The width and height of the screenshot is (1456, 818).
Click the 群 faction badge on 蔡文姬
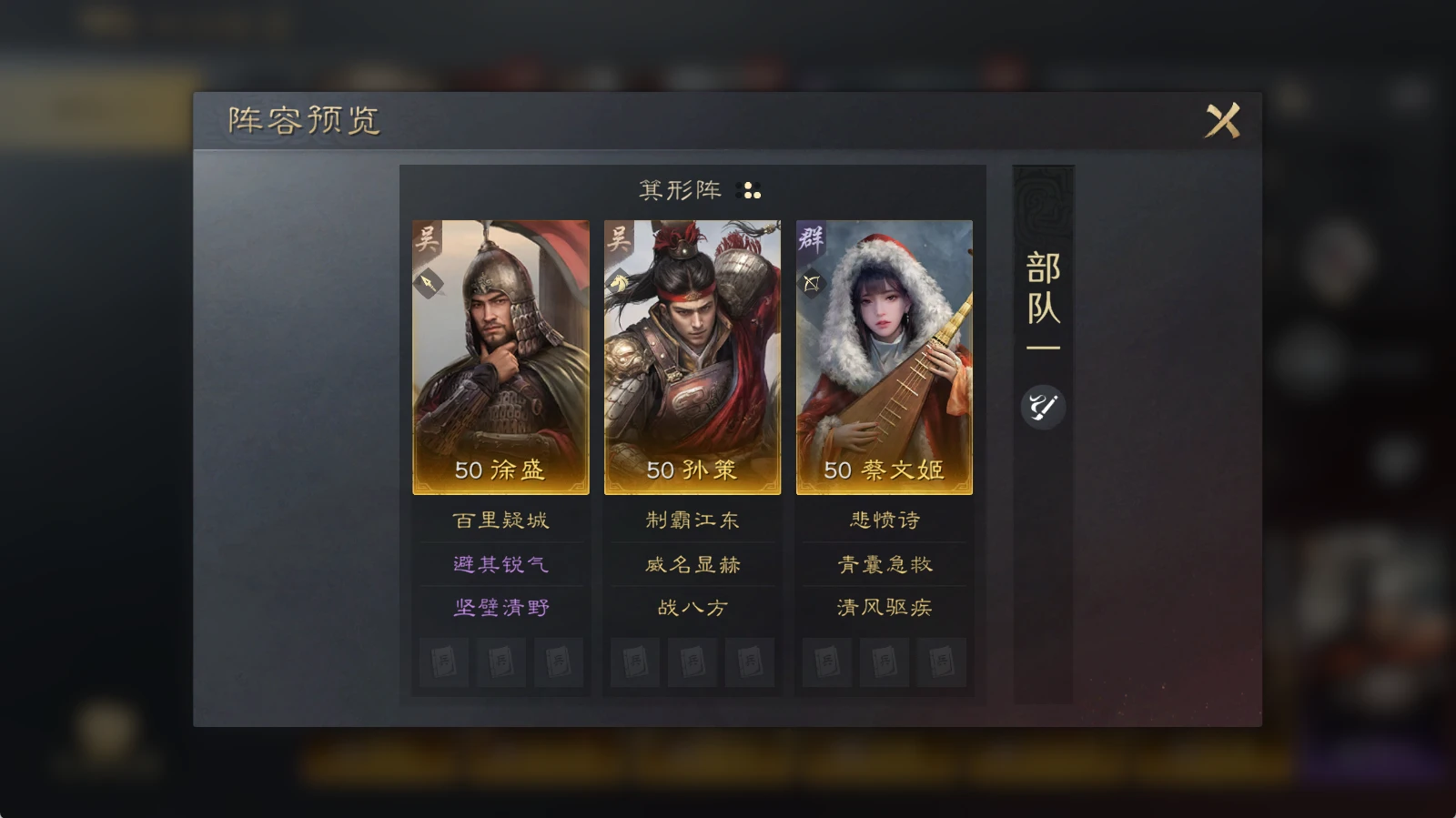tap(811, 239)
